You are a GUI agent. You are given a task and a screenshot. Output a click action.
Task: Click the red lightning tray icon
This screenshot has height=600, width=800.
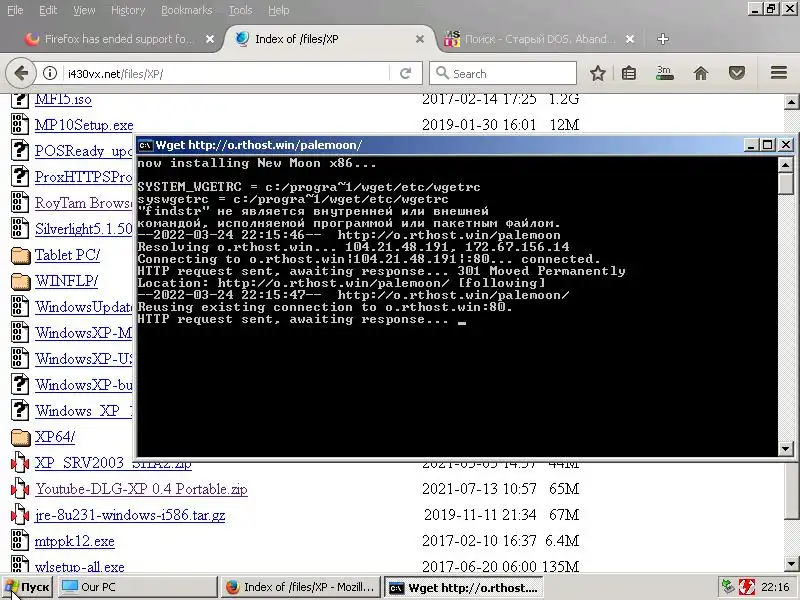(747, 587)
